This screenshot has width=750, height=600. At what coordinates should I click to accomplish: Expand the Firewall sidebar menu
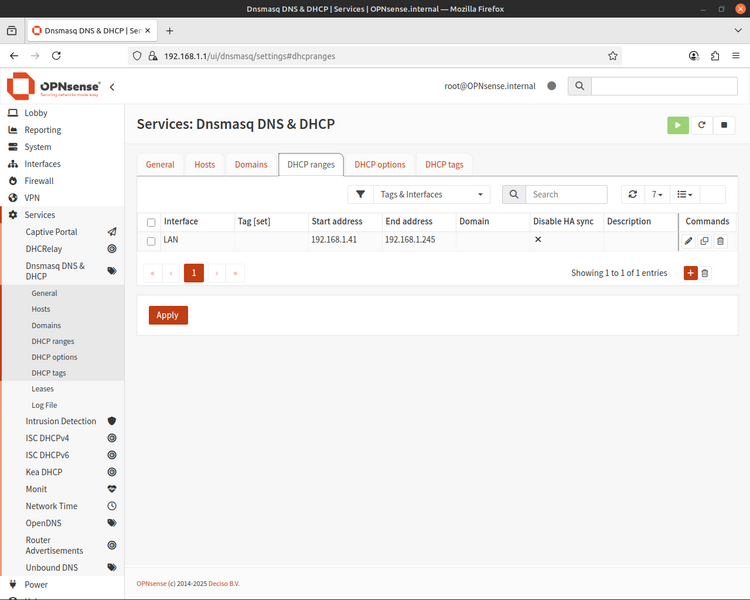(39, 181)
